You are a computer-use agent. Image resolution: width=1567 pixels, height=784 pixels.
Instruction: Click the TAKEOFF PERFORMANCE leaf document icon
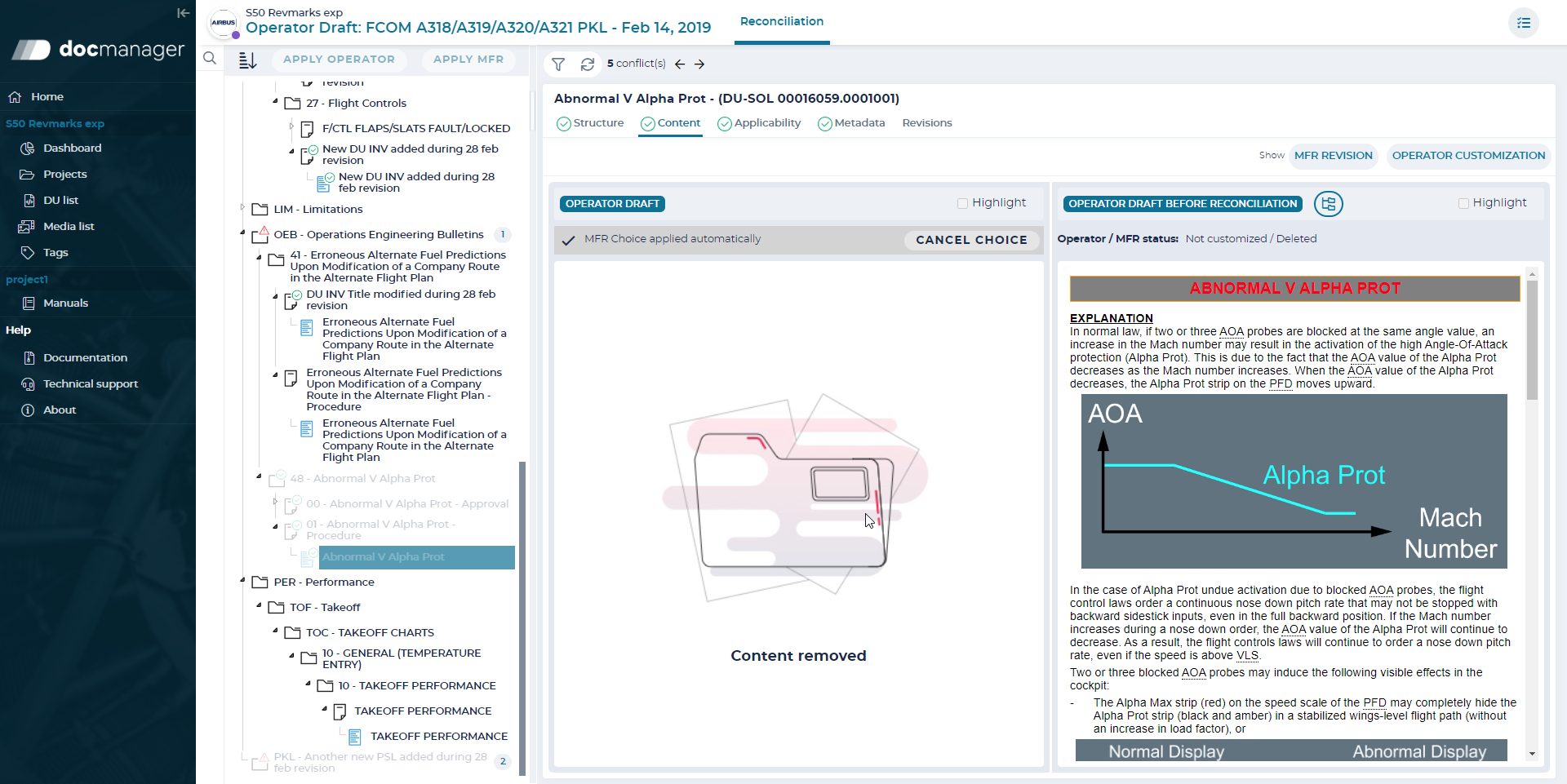tap(355, 737)
